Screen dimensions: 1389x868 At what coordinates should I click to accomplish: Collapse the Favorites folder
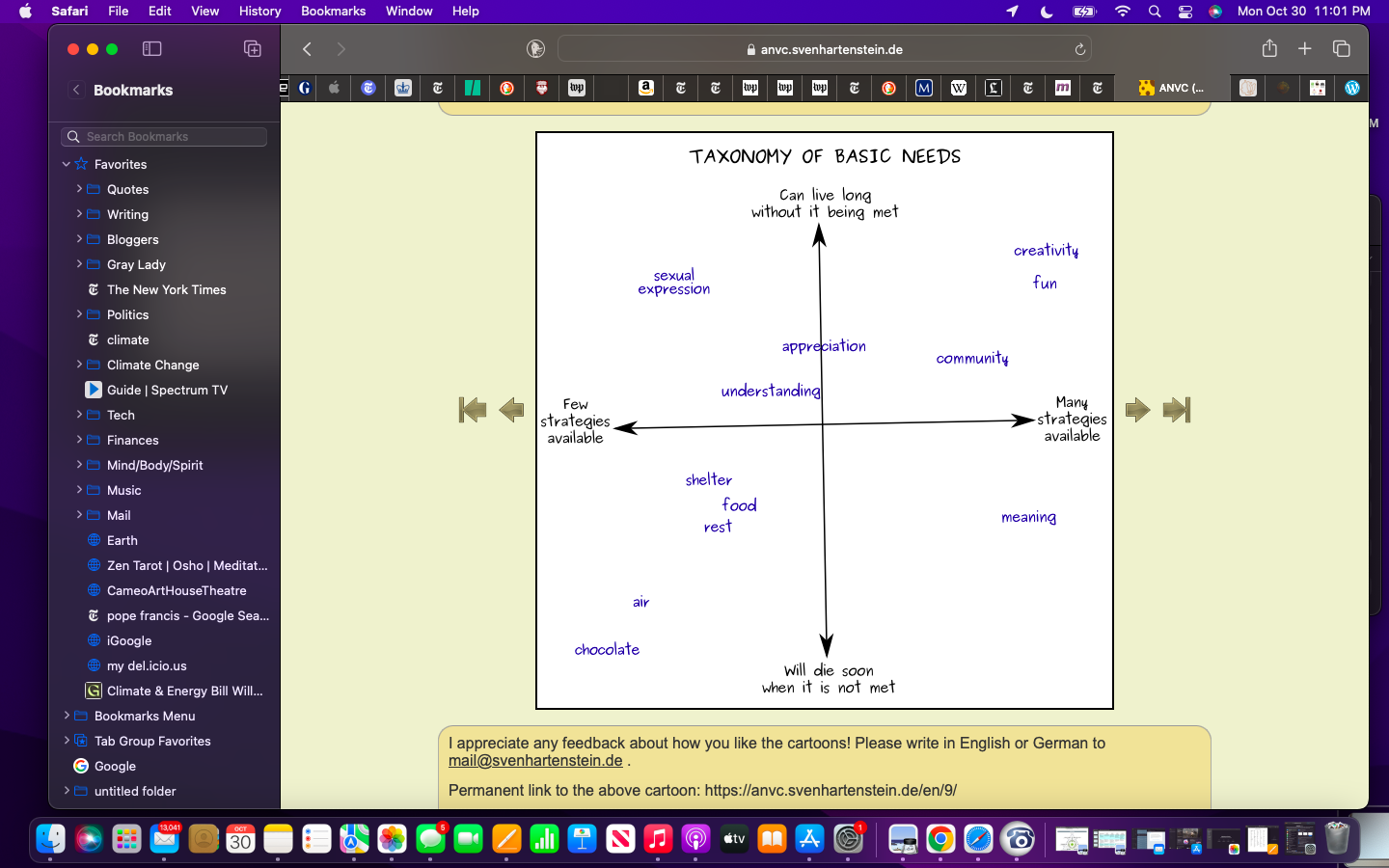67,165
